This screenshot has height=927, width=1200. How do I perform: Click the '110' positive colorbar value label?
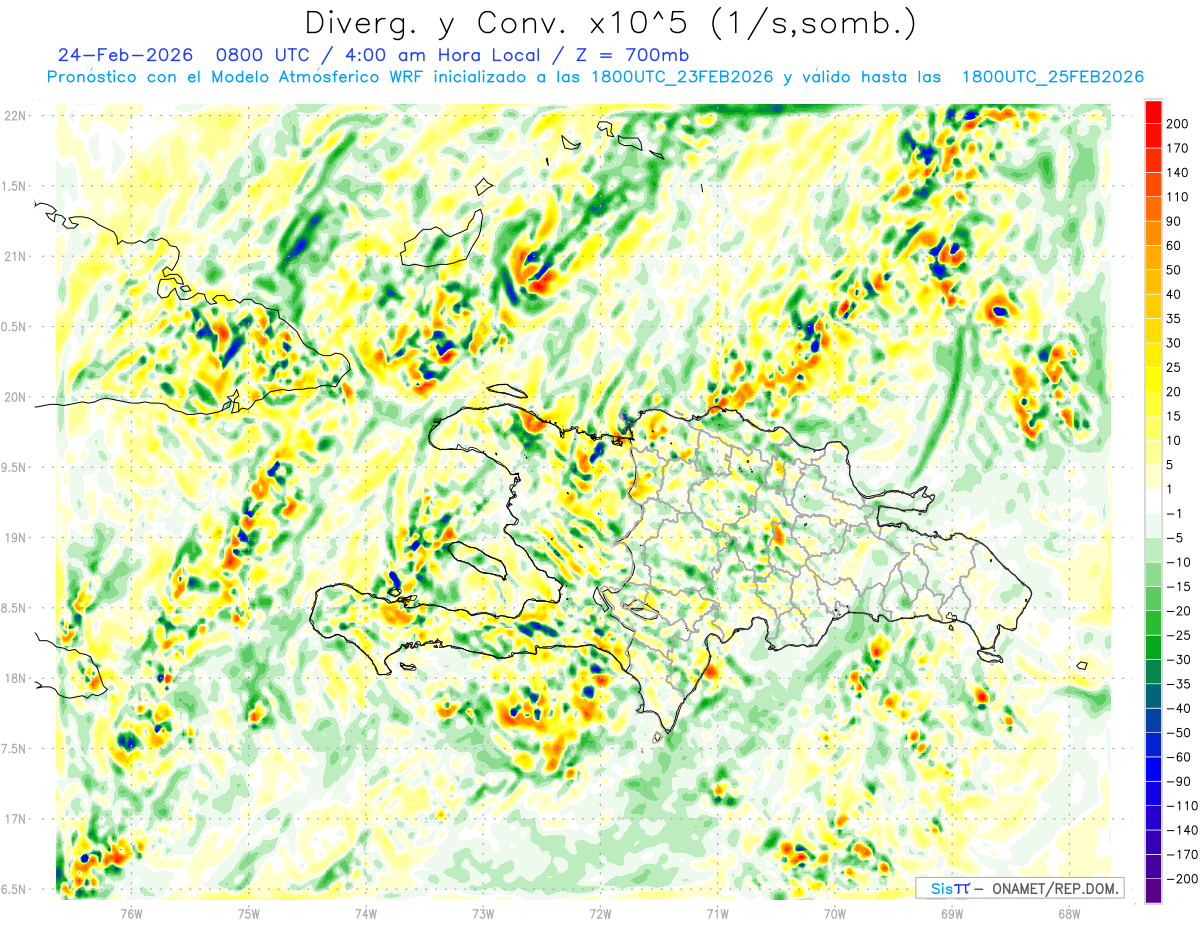pyautogui.click(x=1176, y=197)
